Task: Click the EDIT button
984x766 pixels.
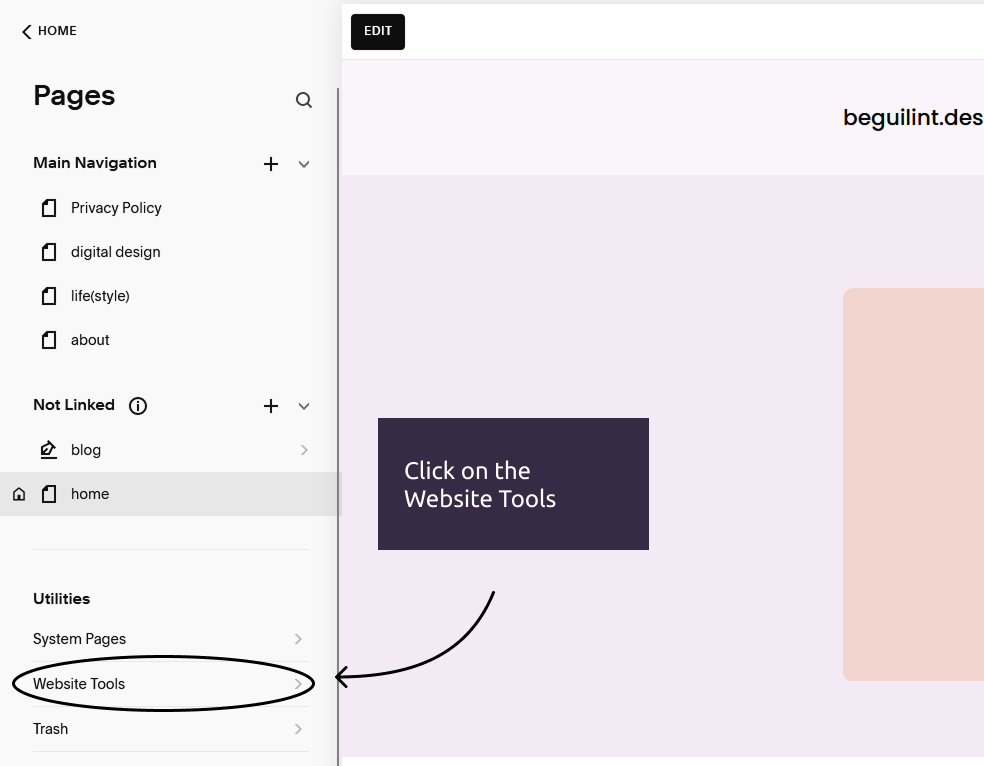Action: click(x=378, y=31)
